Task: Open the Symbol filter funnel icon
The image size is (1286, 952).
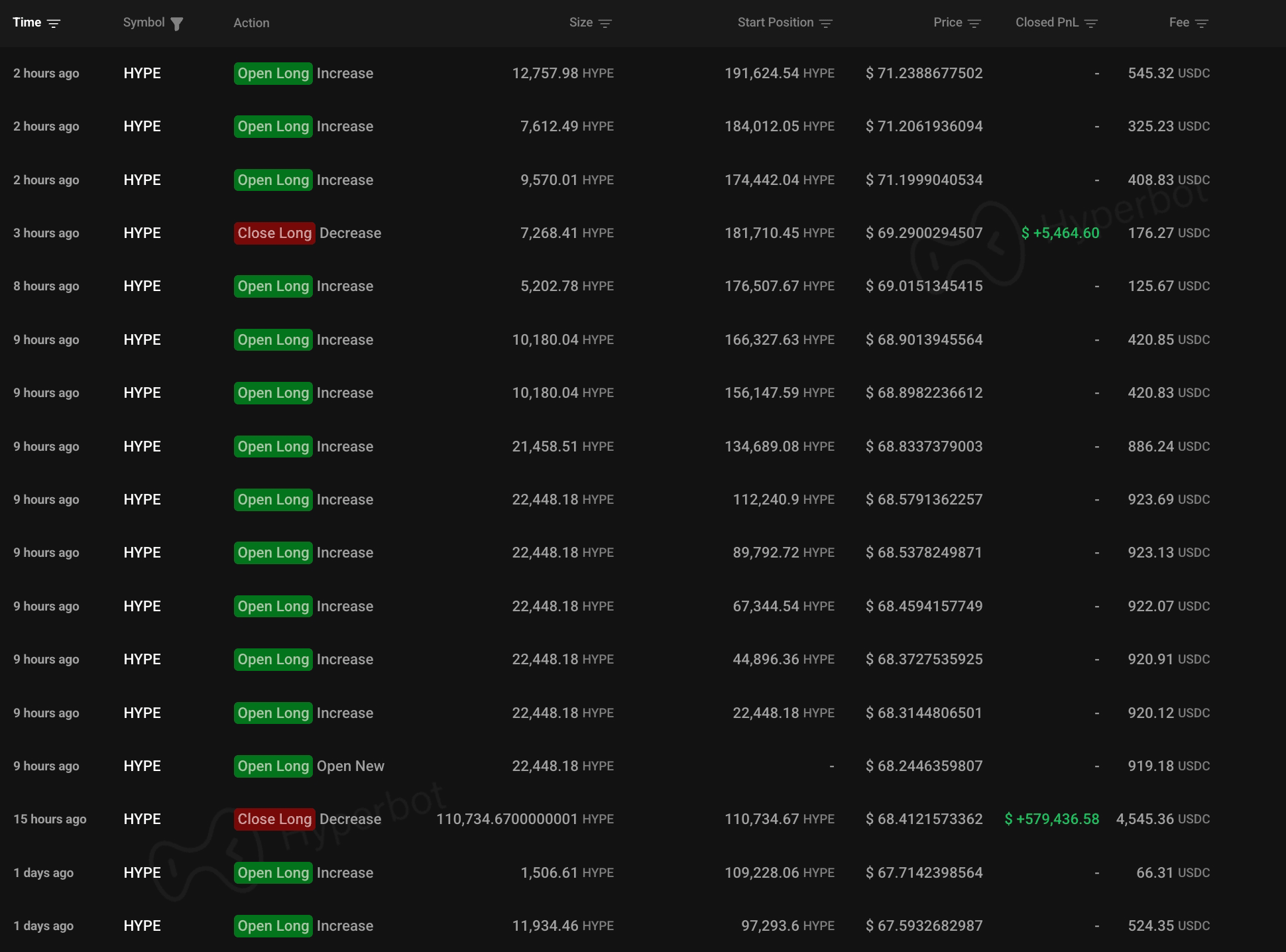Action: tap(176, 24)
